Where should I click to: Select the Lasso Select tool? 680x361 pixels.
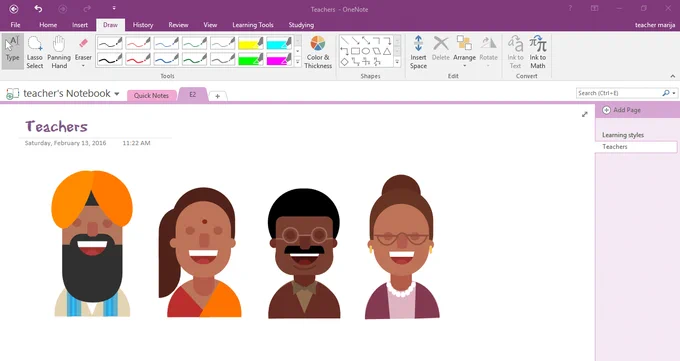click(35, 52)
